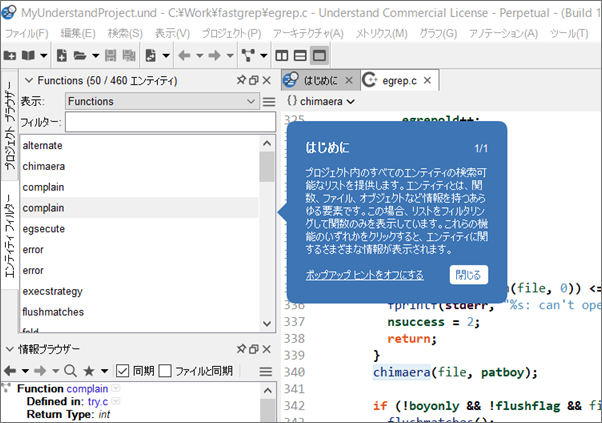
Task: Switch to エンティティ フィルター vertical tab
Action: tap(10, 235)
